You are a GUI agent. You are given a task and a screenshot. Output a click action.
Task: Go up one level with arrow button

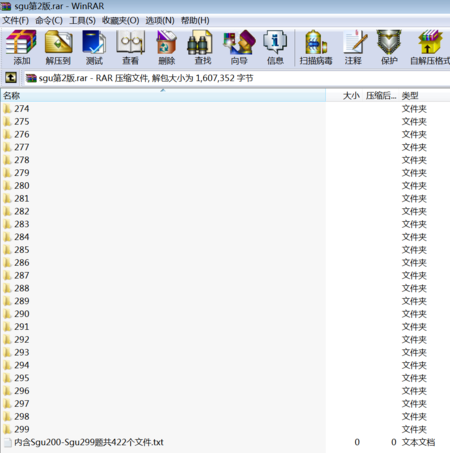[11, 78]
